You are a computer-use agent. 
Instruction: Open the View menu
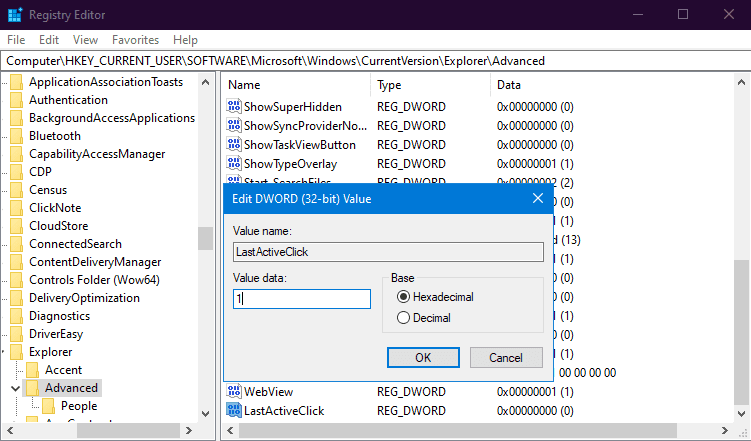[85, 40]
